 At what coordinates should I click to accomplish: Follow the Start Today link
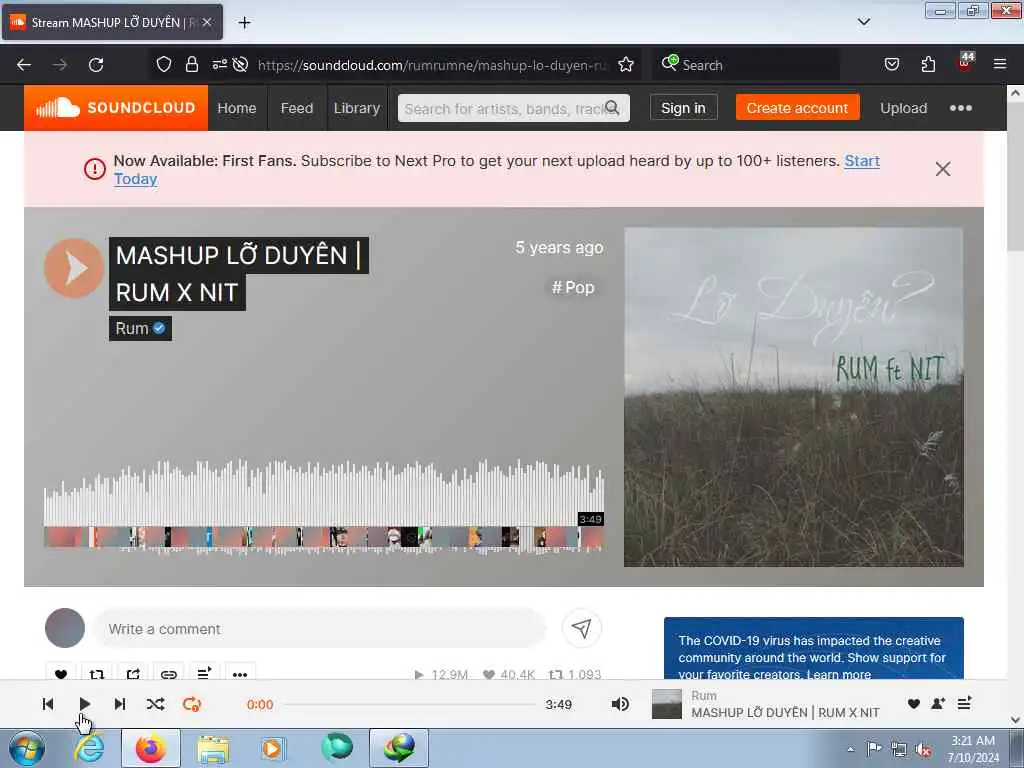pos(862,161)
